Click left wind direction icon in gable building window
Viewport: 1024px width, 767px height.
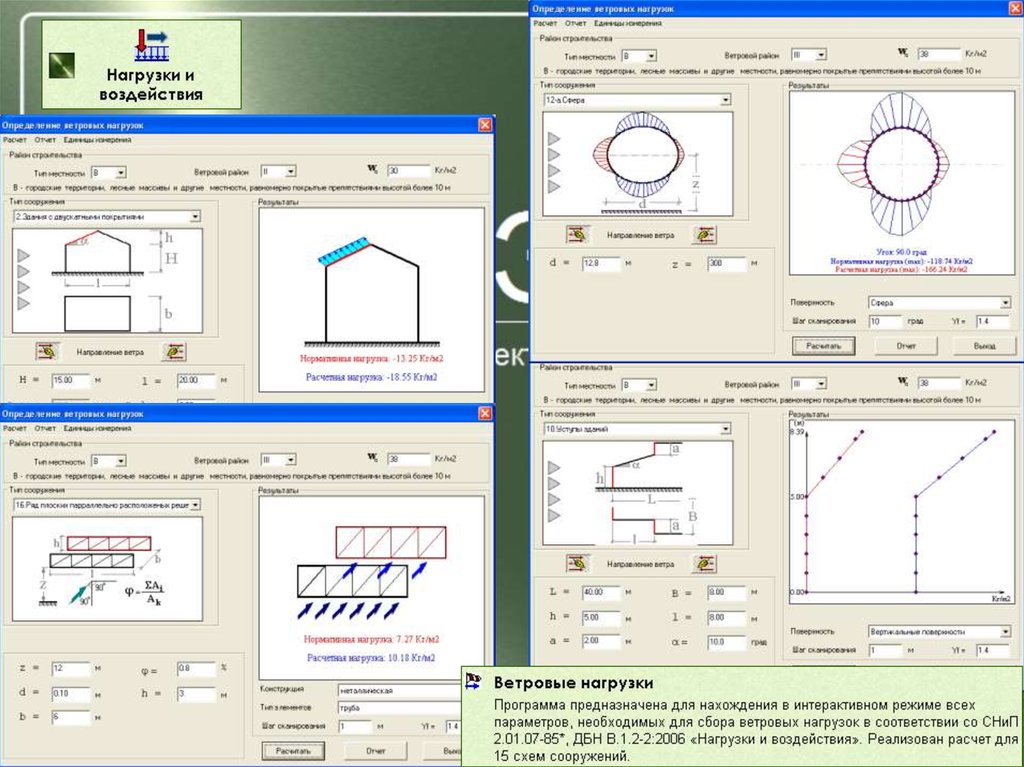(45, 351)
